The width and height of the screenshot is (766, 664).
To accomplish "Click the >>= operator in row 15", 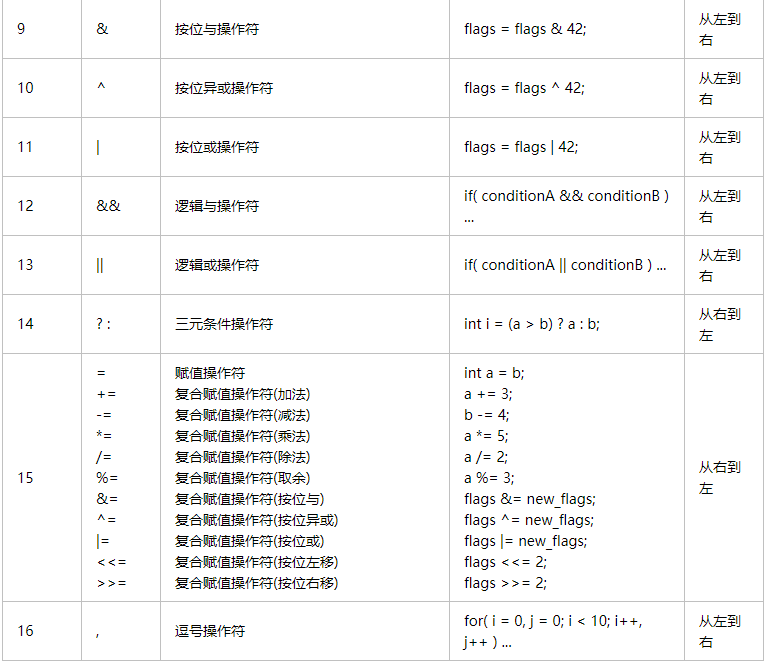I will point(111,583).
